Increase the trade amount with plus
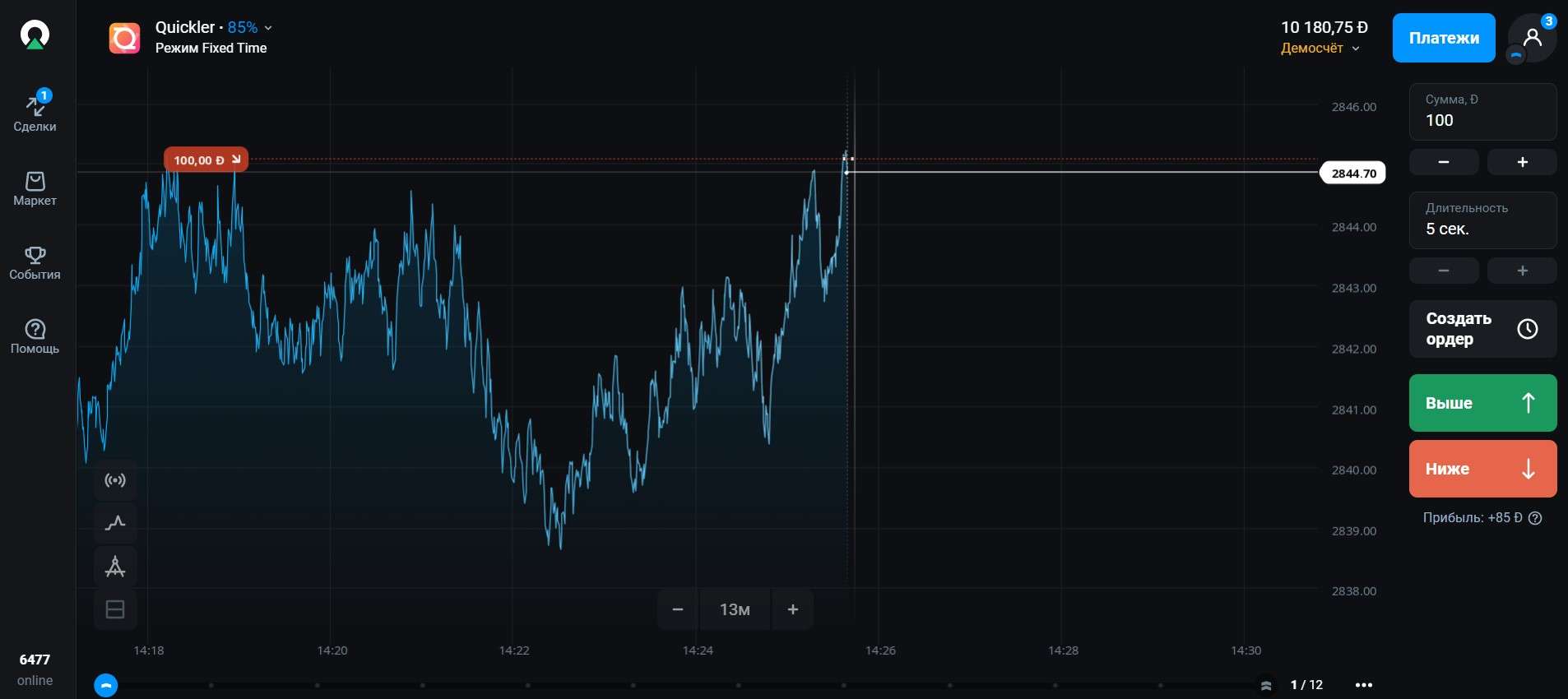The image size is (1568, 699). pos(1522,162)
